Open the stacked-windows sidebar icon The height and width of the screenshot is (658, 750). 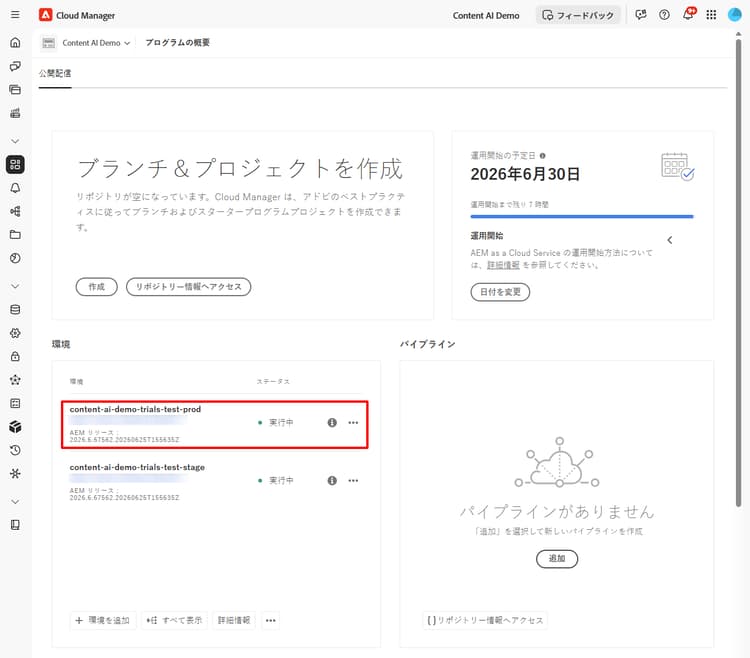coord(15,89)
